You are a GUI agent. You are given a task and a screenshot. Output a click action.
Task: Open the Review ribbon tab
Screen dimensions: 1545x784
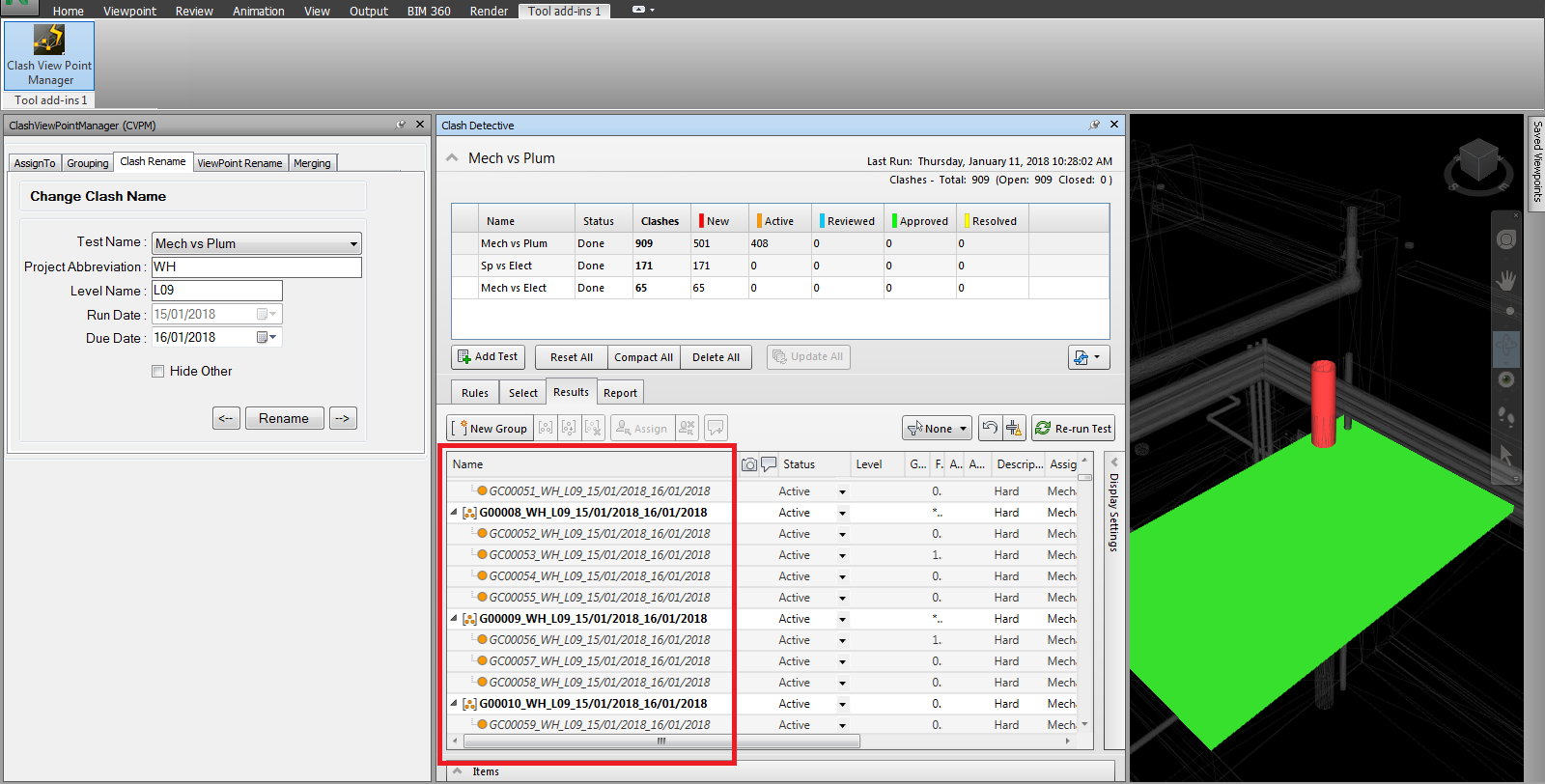(x=194, y=11)
